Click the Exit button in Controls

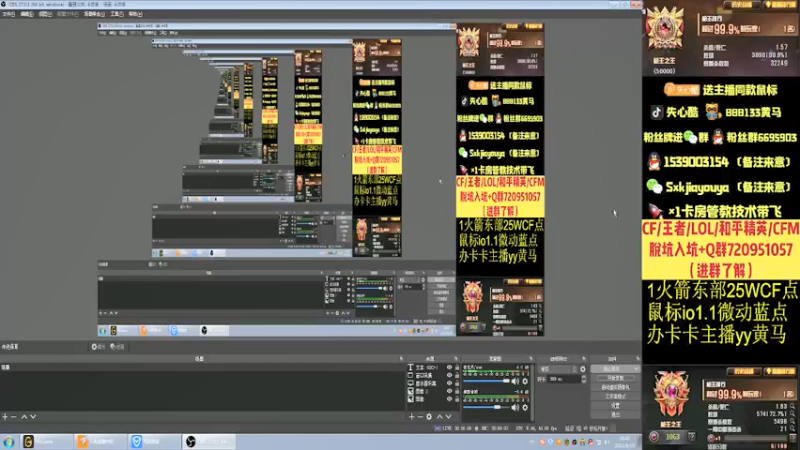(615, 414)
